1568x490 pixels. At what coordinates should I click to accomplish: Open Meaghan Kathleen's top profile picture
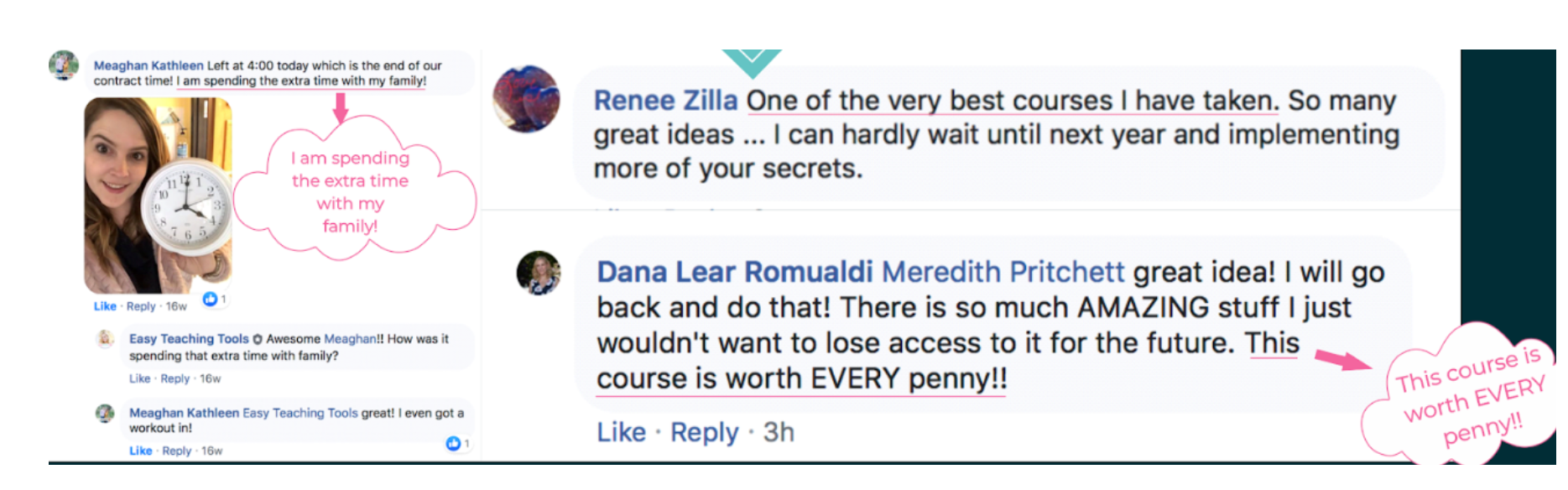click(64, 65)
